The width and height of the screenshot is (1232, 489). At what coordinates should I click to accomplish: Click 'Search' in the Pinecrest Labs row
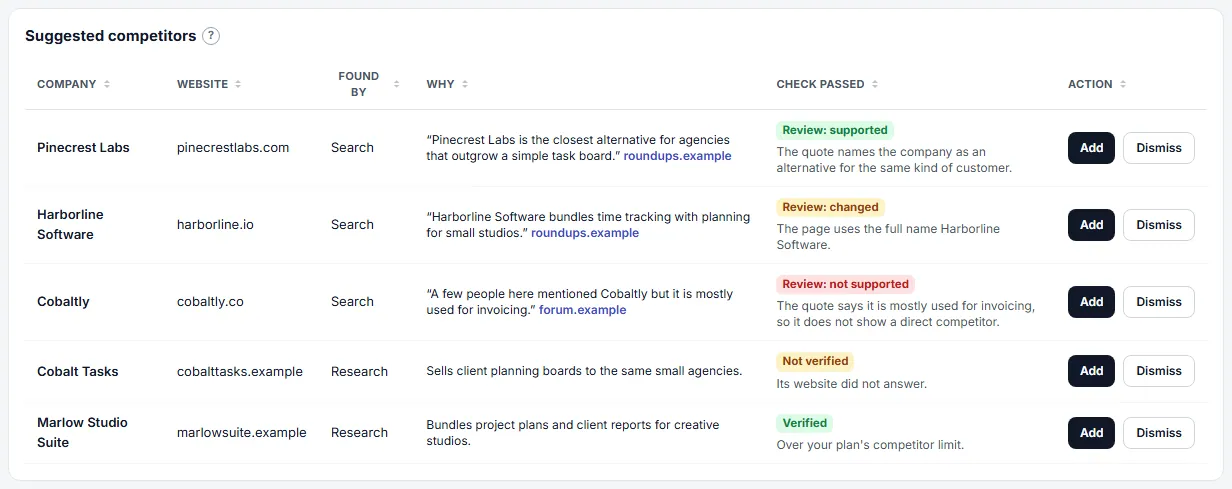coord(352,148)
